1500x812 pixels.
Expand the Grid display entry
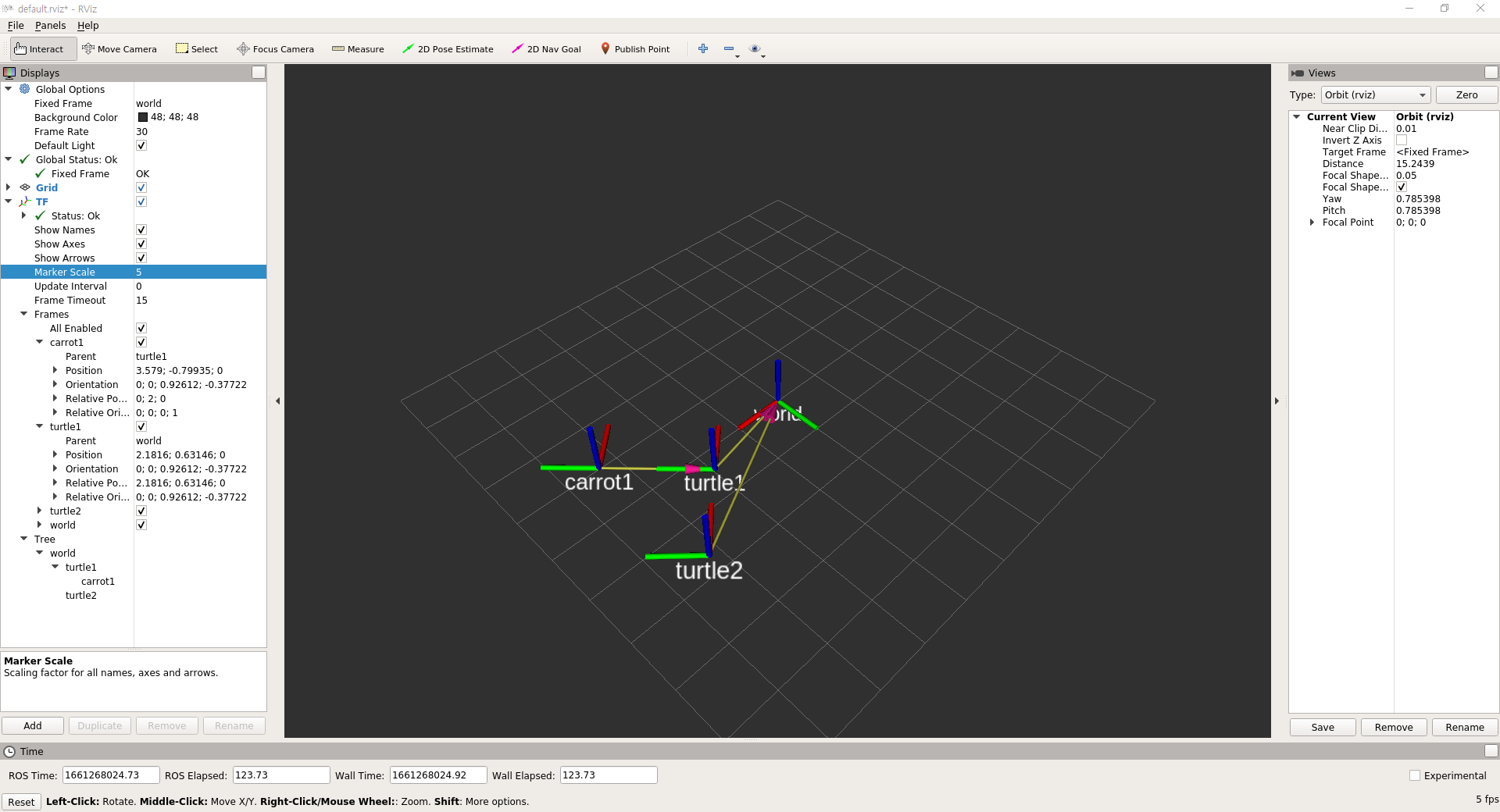pyautogui.click(x=9, y=187)
